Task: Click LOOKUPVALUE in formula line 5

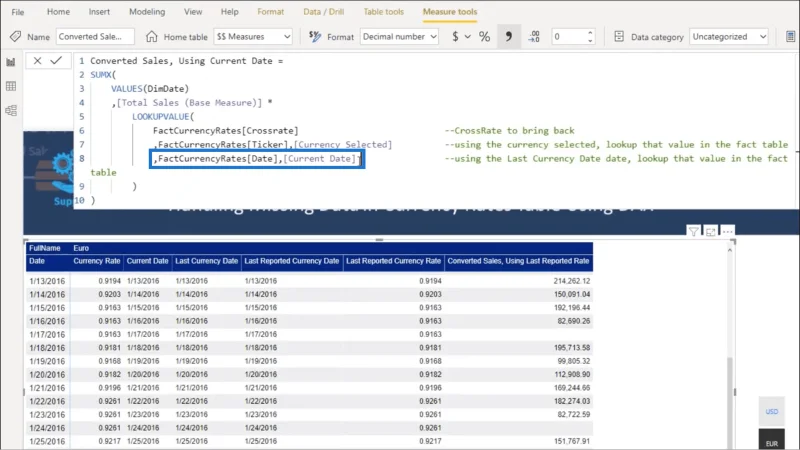Action: coord(161,117)
